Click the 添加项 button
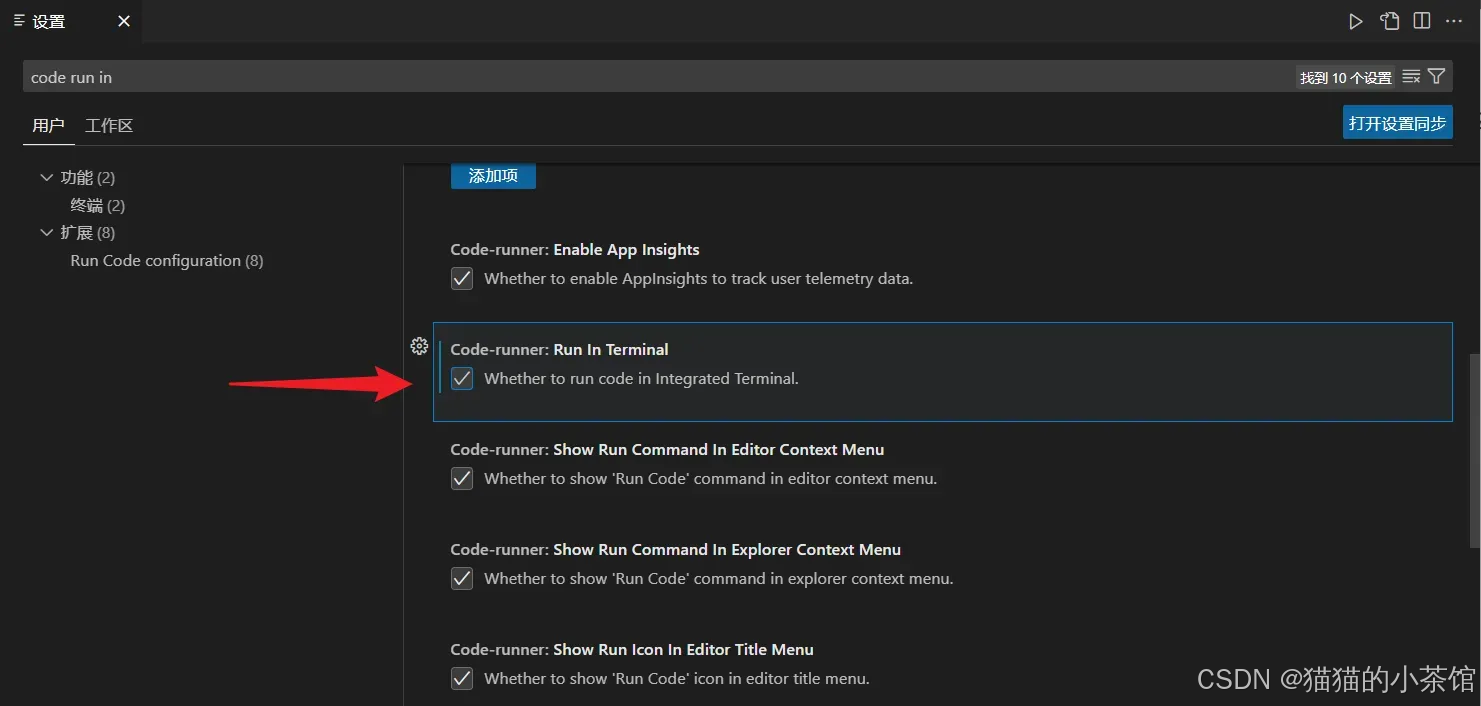This screenshot has width=1481, height=706. [x=493, y=176]
